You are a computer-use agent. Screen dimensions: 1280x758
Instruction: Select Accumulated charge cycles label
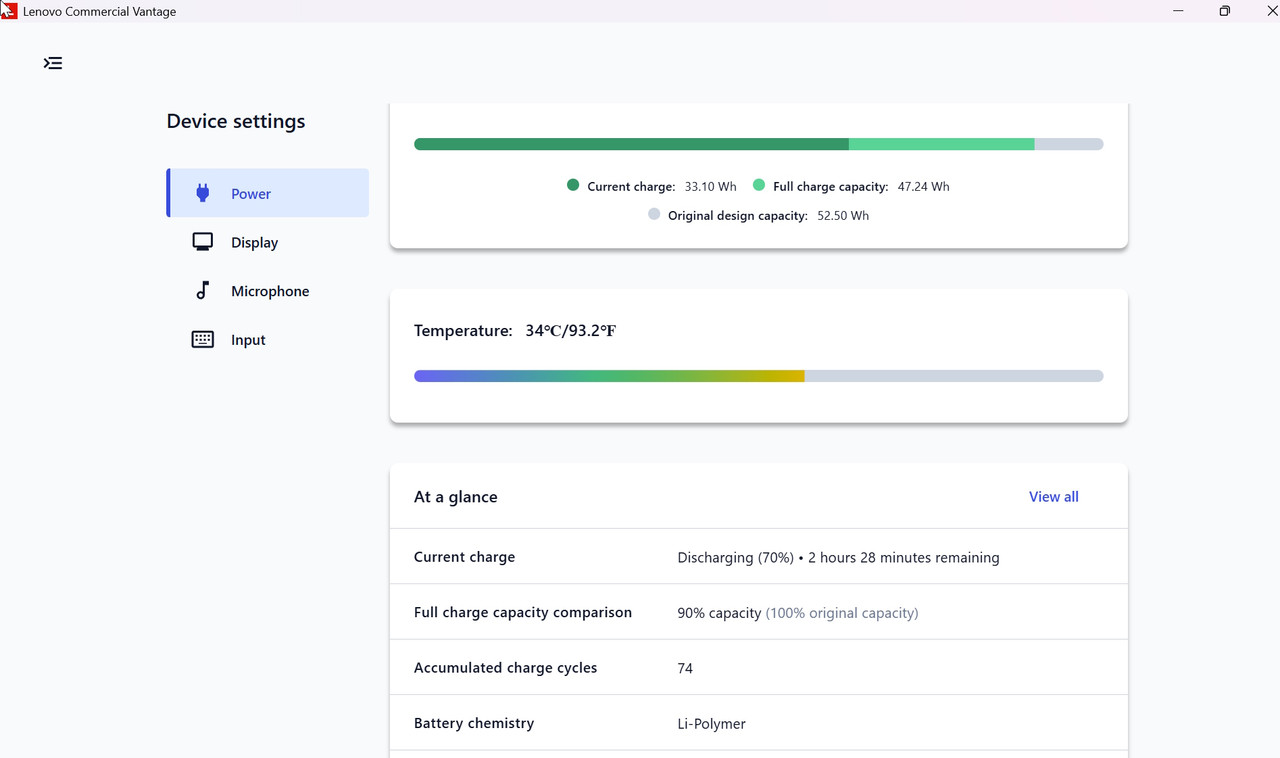506,668
